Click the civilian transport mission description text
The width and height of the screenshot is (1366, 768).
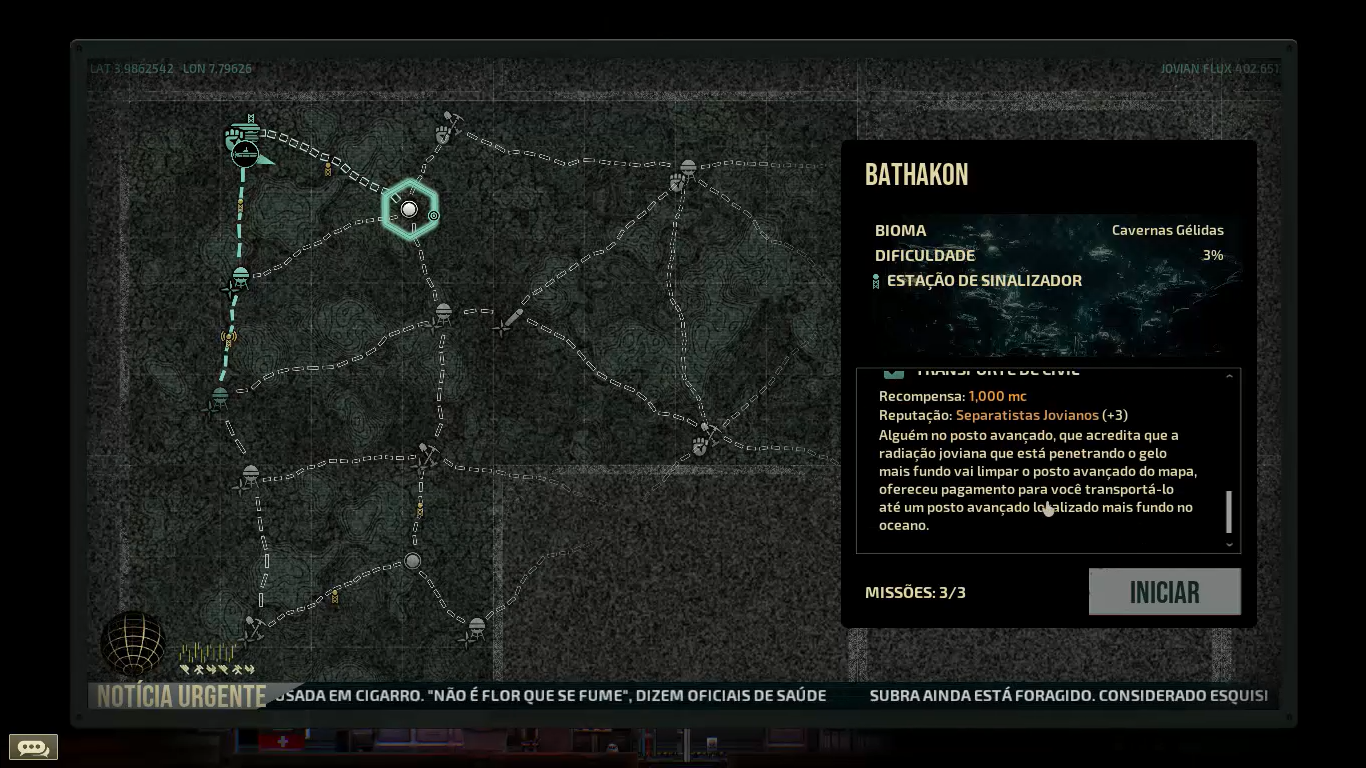[x=1037, y=480]
